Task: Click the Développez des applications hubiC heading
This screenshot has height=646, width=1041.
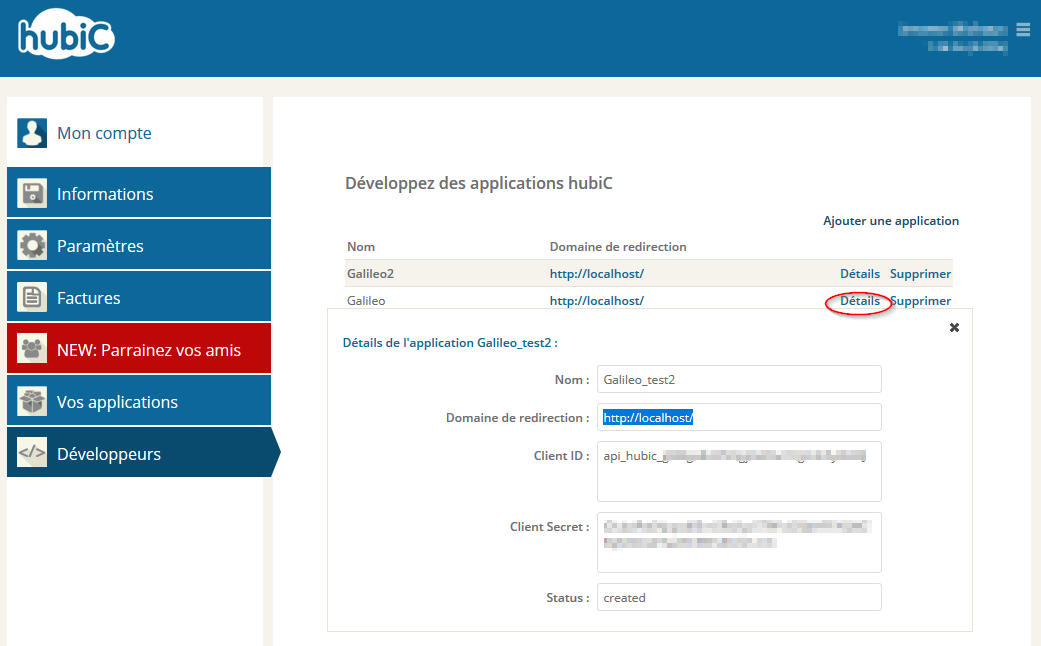Action: click(479, 183)
